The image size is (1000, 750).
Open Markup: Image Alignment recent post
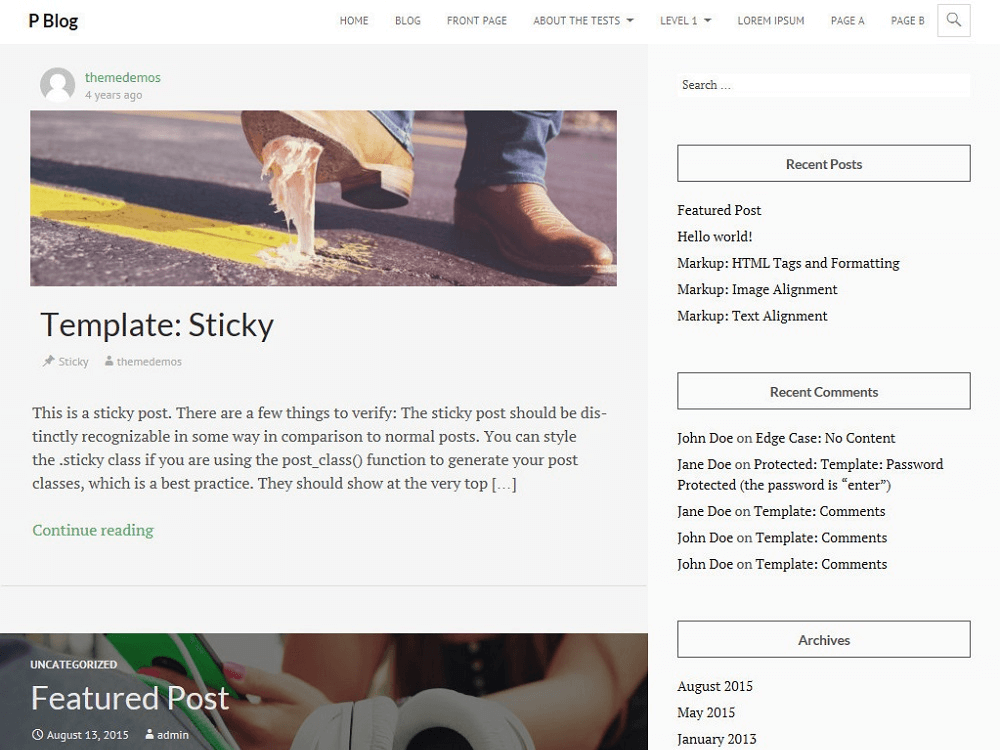[757, 290]
